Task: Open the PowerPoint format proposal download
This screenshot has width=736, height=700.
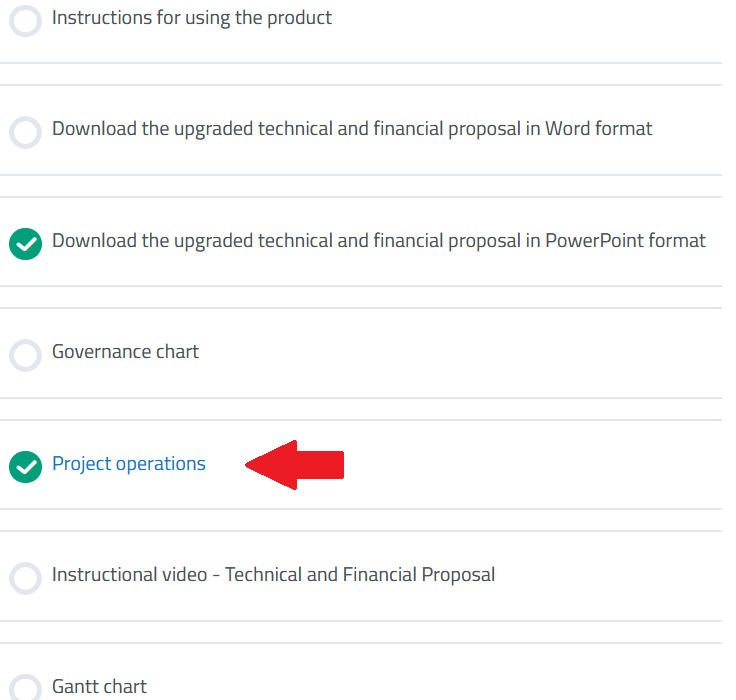Action: click(x=378, y=241)
